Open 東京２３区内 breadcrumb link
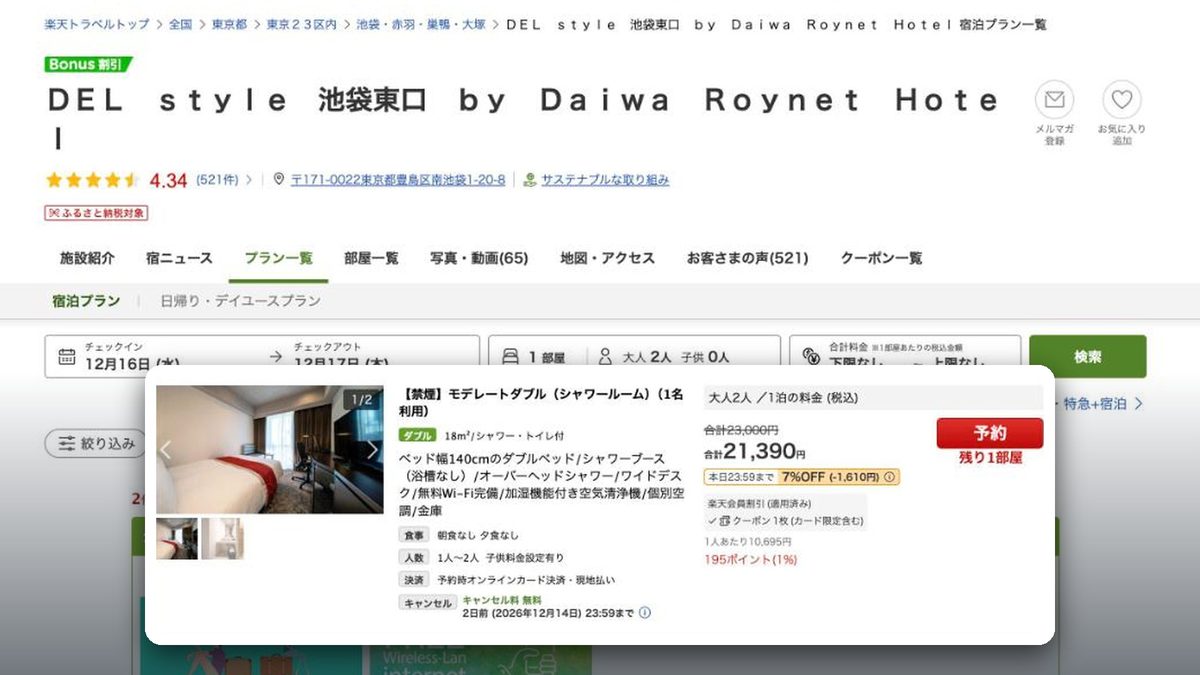Screen dimensions: 1200x675 302,24
